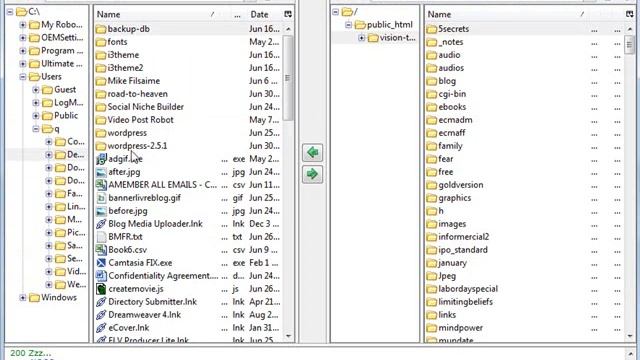Select the Vid... folder under q

click(x=76, y=271)
